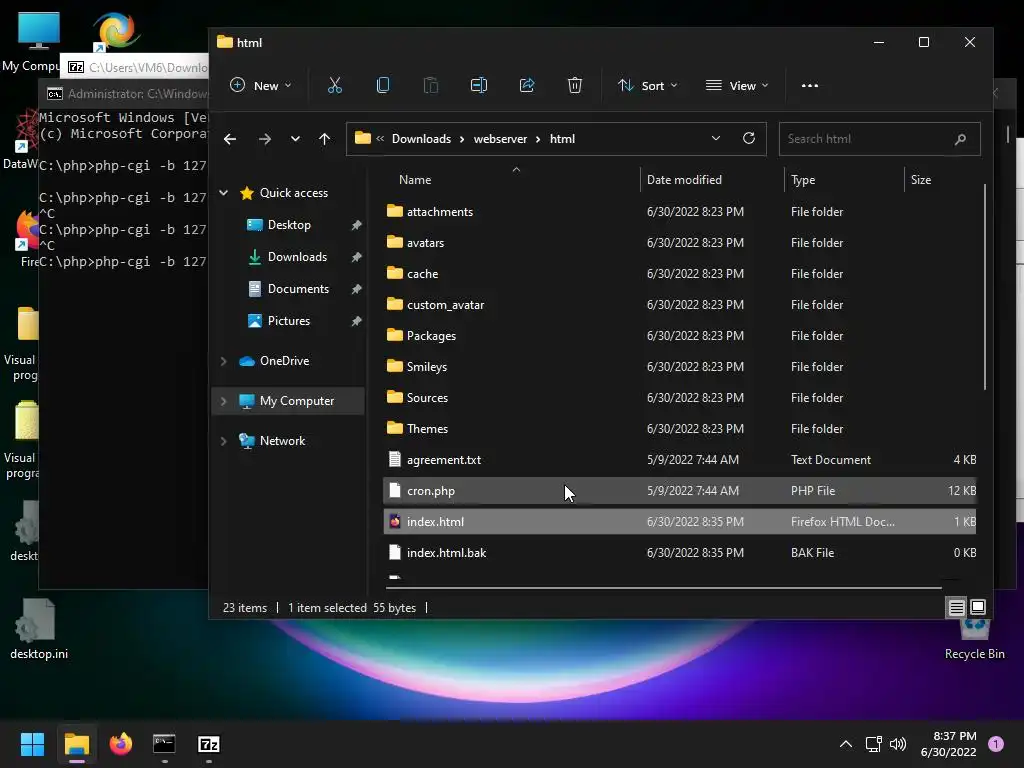Select the Packages folder
1024x768 pixels.
coord(679,336)
